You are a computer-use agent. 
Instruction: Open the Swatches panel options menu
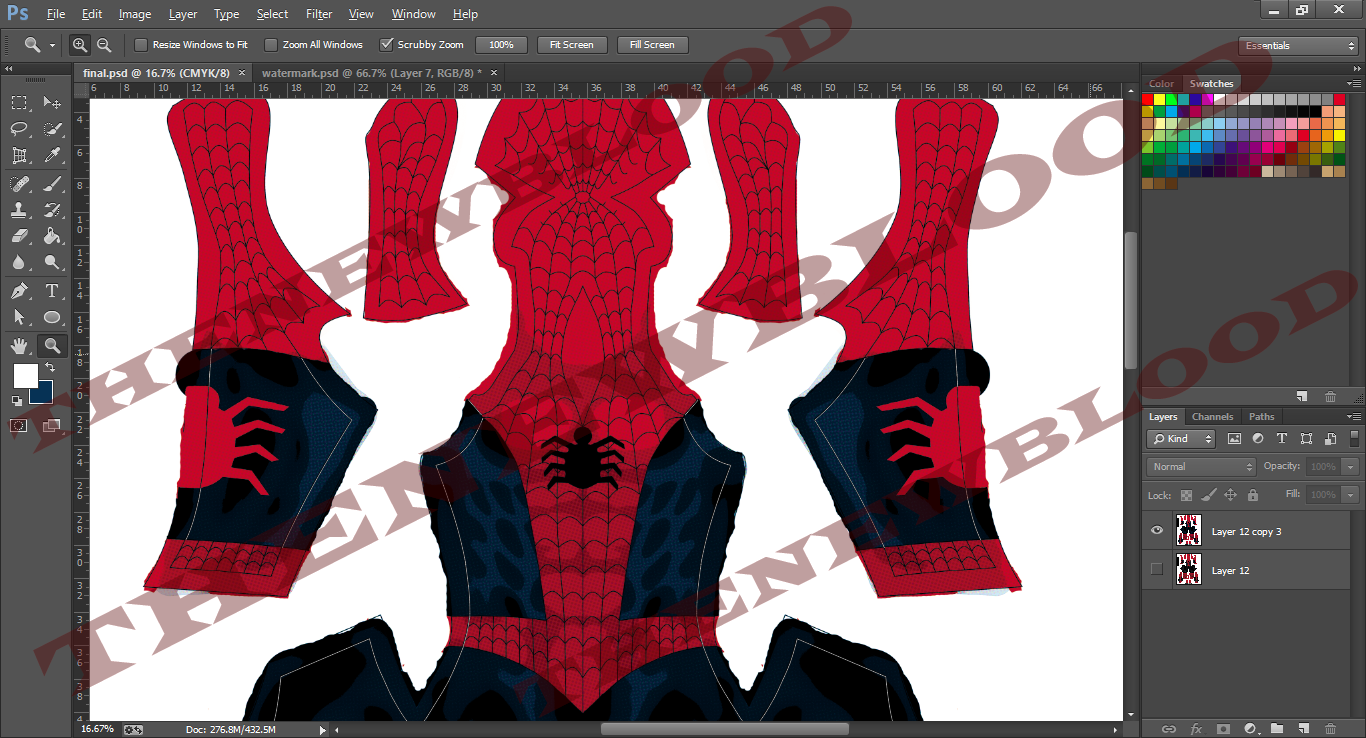tap(1353, 84)
